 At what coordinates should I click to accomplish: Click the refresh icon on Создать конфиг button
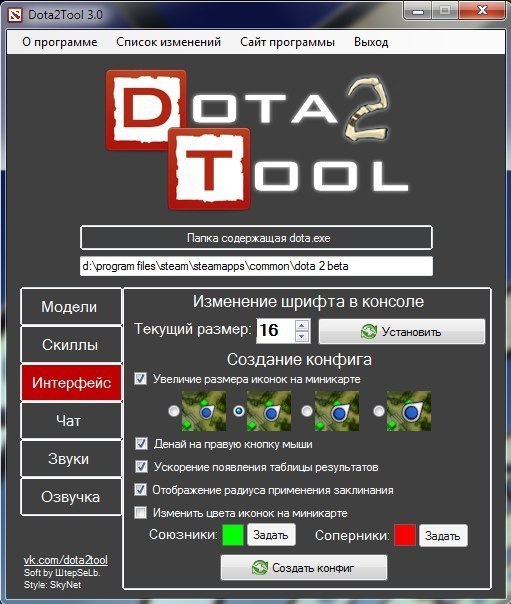tap(260, 568)
